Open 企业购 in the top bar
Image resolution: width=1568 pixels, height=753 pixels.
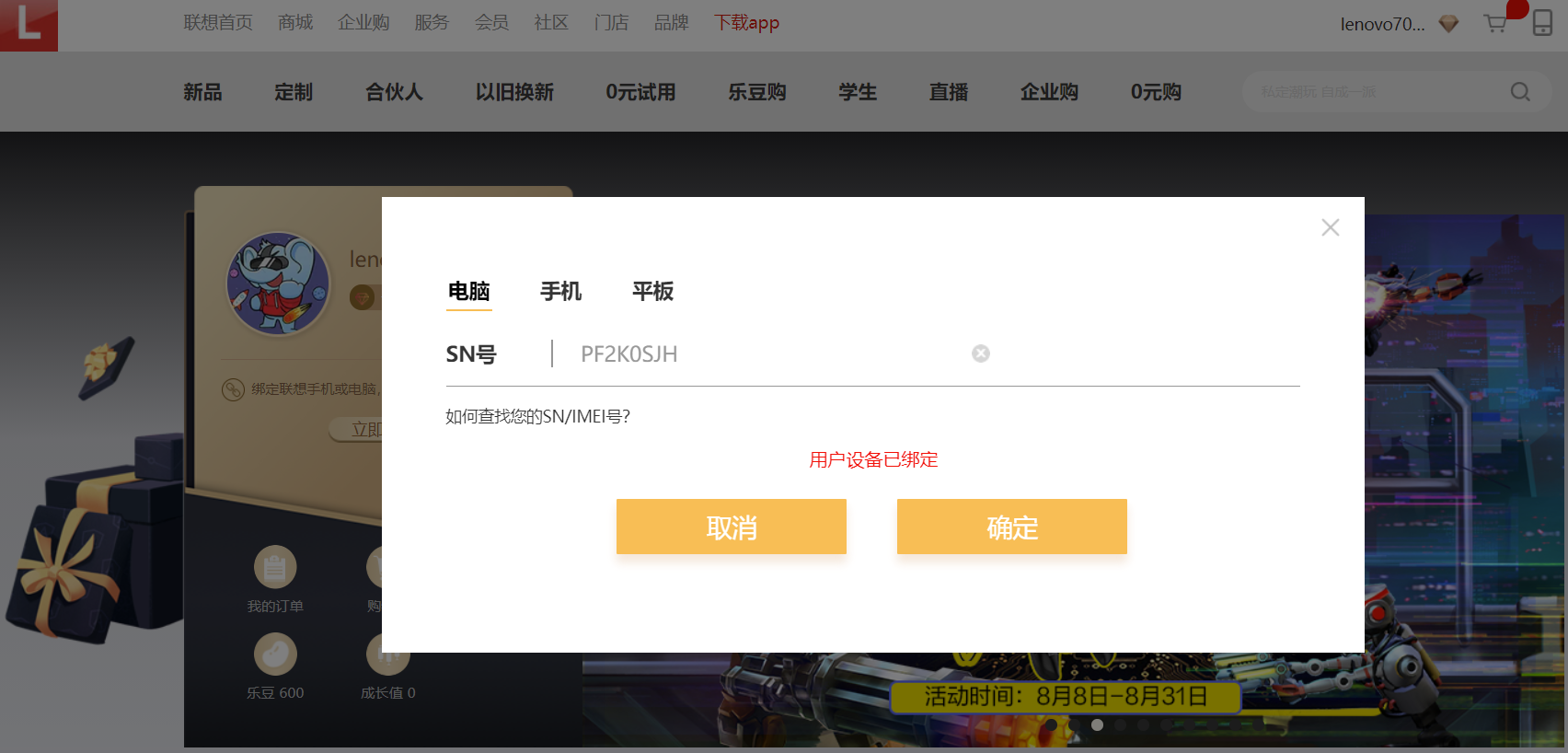point(363,23)
